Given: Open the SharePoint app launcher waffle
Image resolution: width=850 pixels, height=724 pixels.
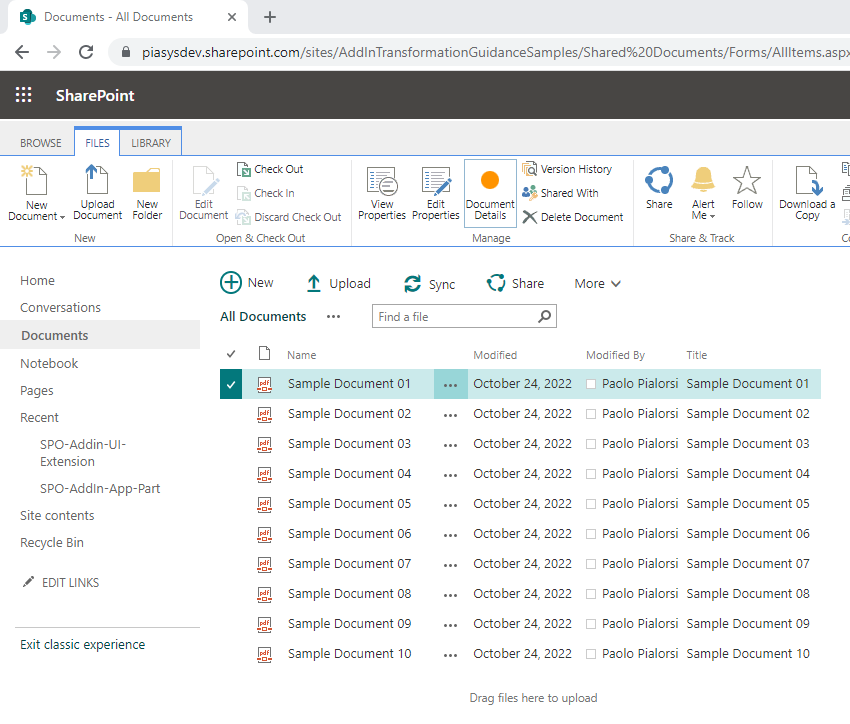Looking at the screenshot, I should [22, 95].
